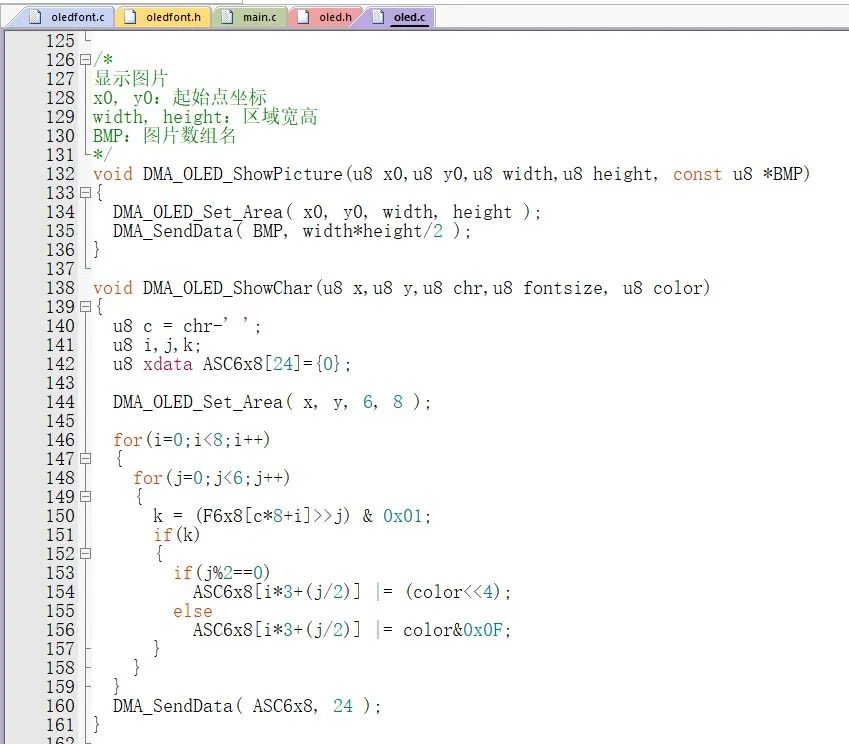849x744 pixels.
Task: Click the '显示图片' comment on line 127
Action: click(x=130, y=79)
